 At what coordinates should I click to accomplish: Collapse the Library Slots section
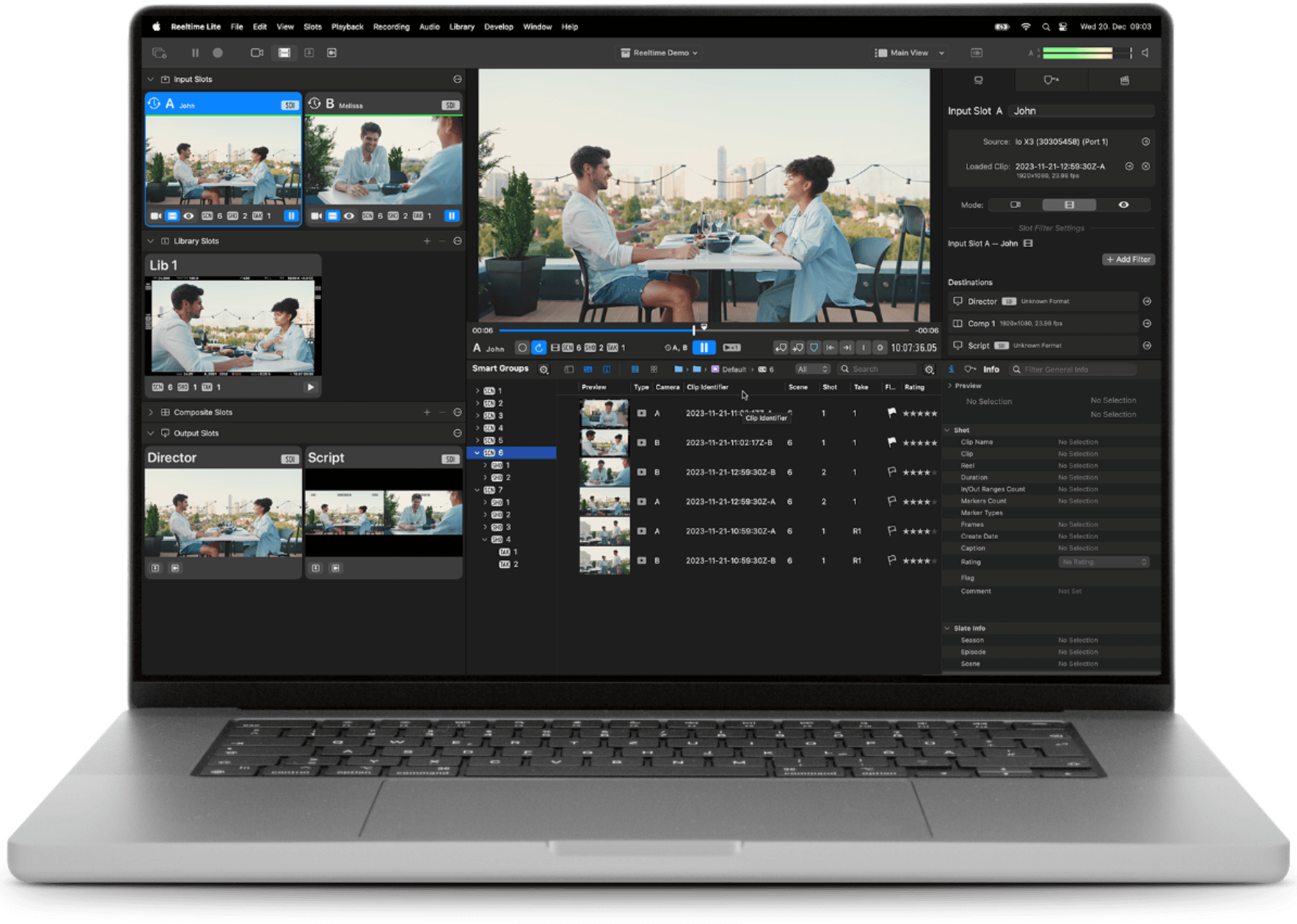coord(151,240)
